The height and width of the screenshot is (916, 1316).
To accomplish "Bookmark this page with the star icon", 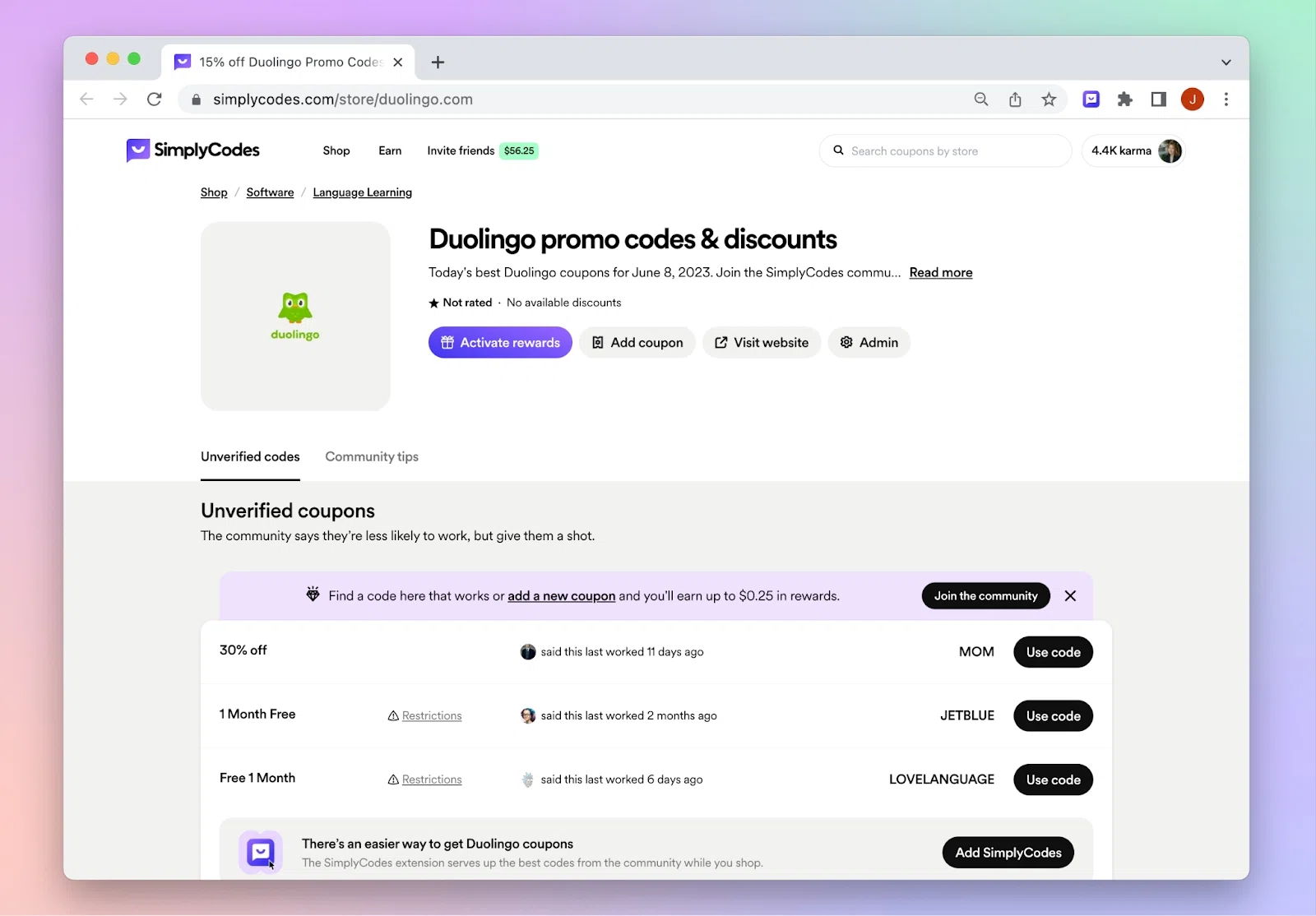I will pyautogui.click(x=1049, y=99).
